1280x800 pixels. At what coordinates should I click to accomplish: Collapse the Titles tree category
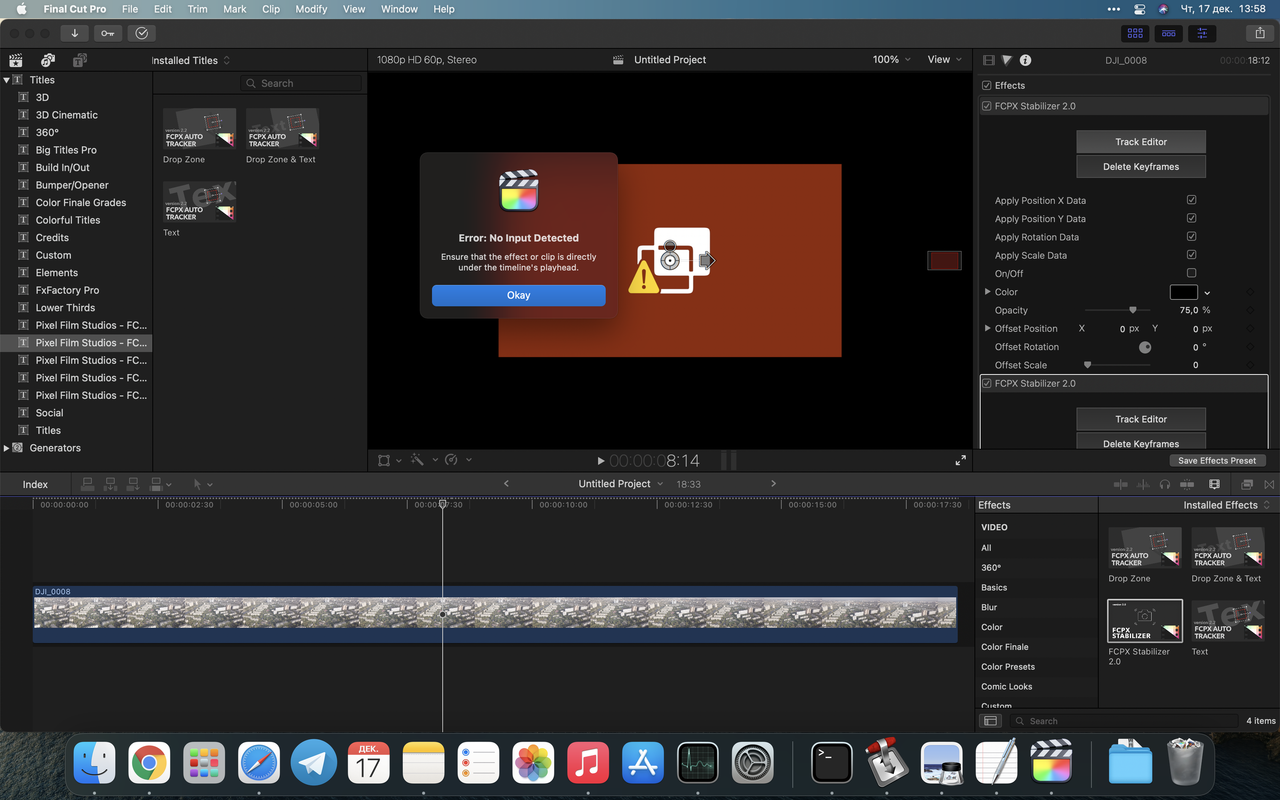coord(7,80)
